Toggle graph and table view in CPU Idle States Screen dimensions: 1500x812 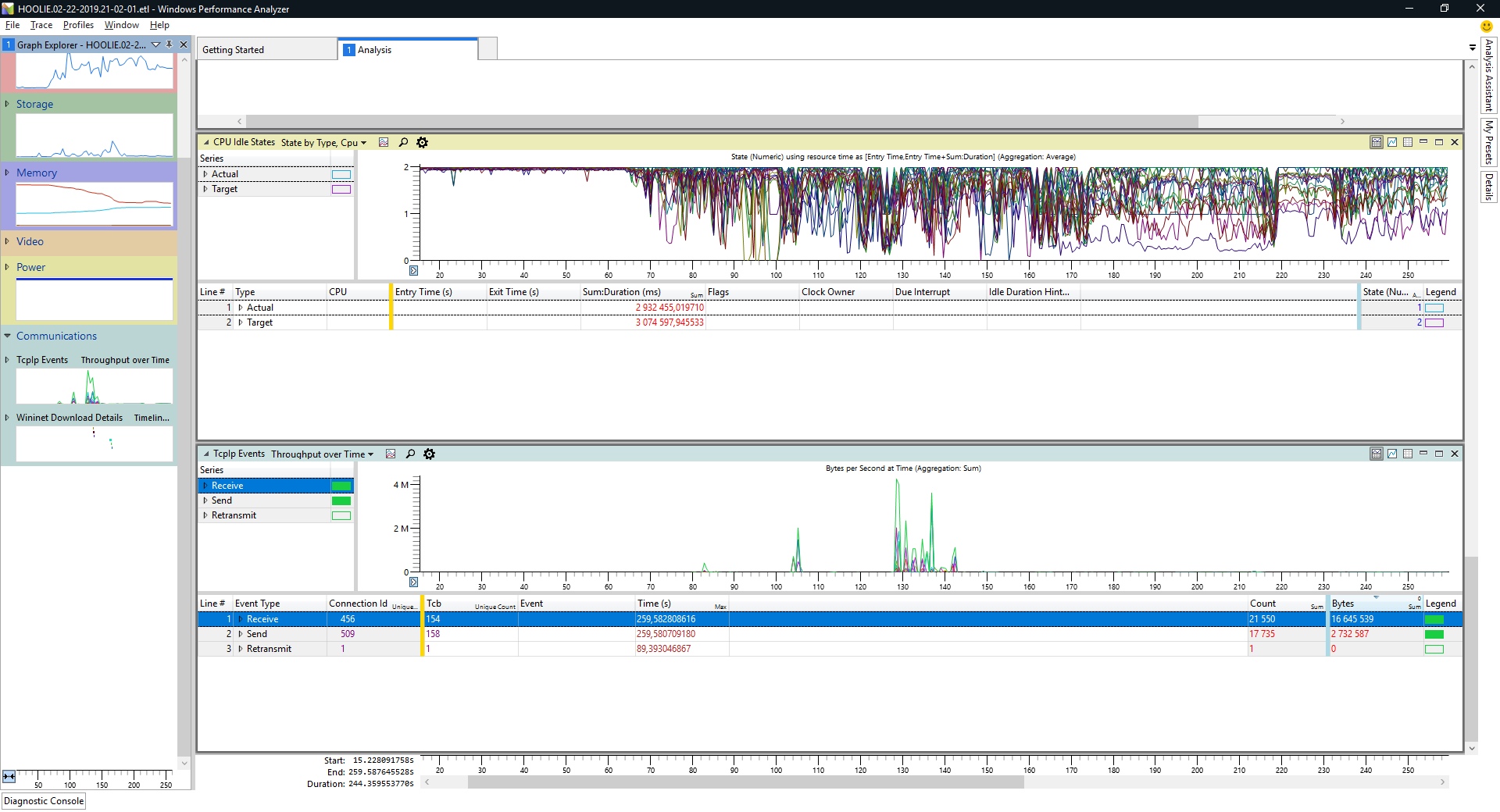coord(1377,142)
